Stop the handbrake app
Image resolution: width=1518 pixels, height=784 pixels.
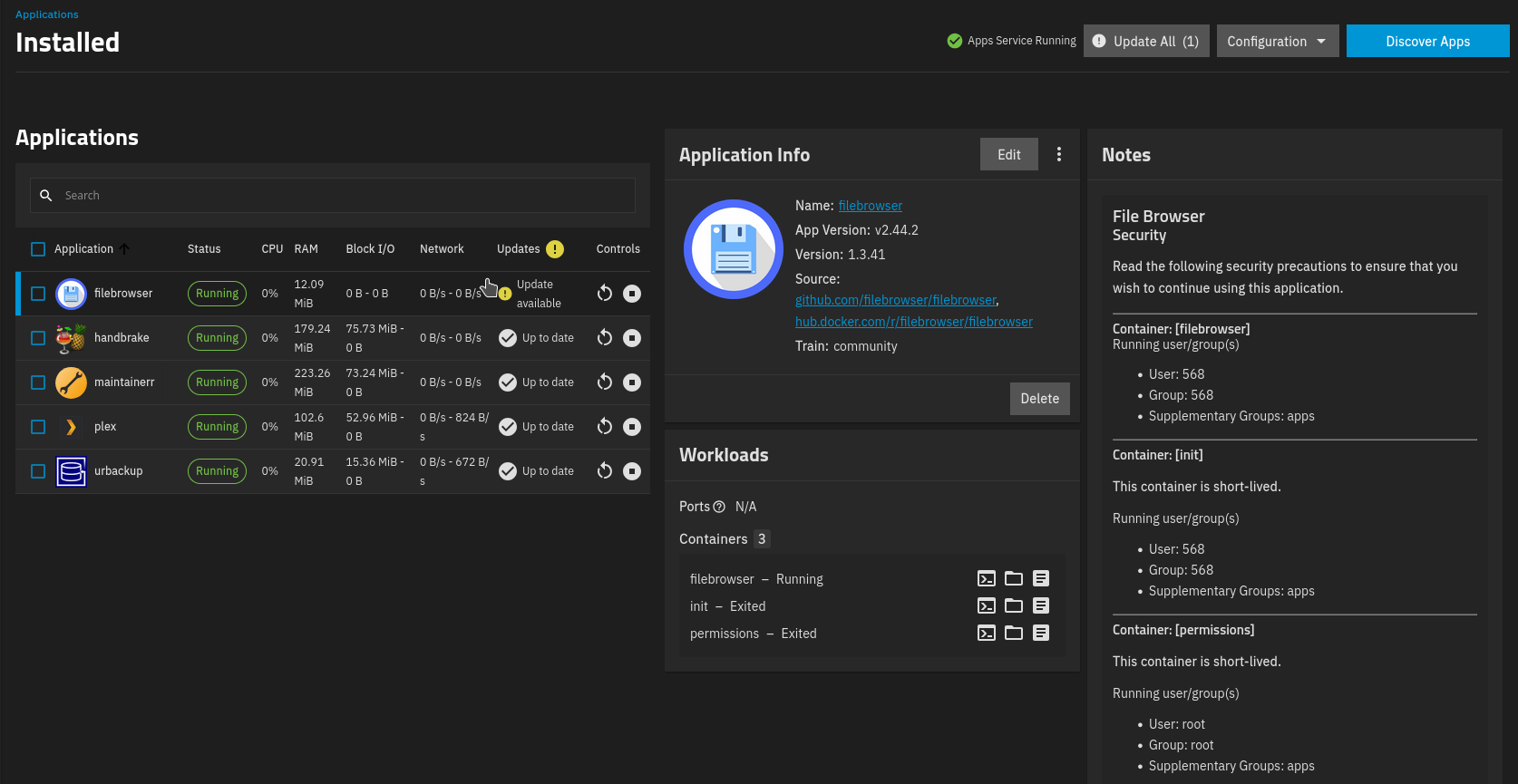point(632,338)
